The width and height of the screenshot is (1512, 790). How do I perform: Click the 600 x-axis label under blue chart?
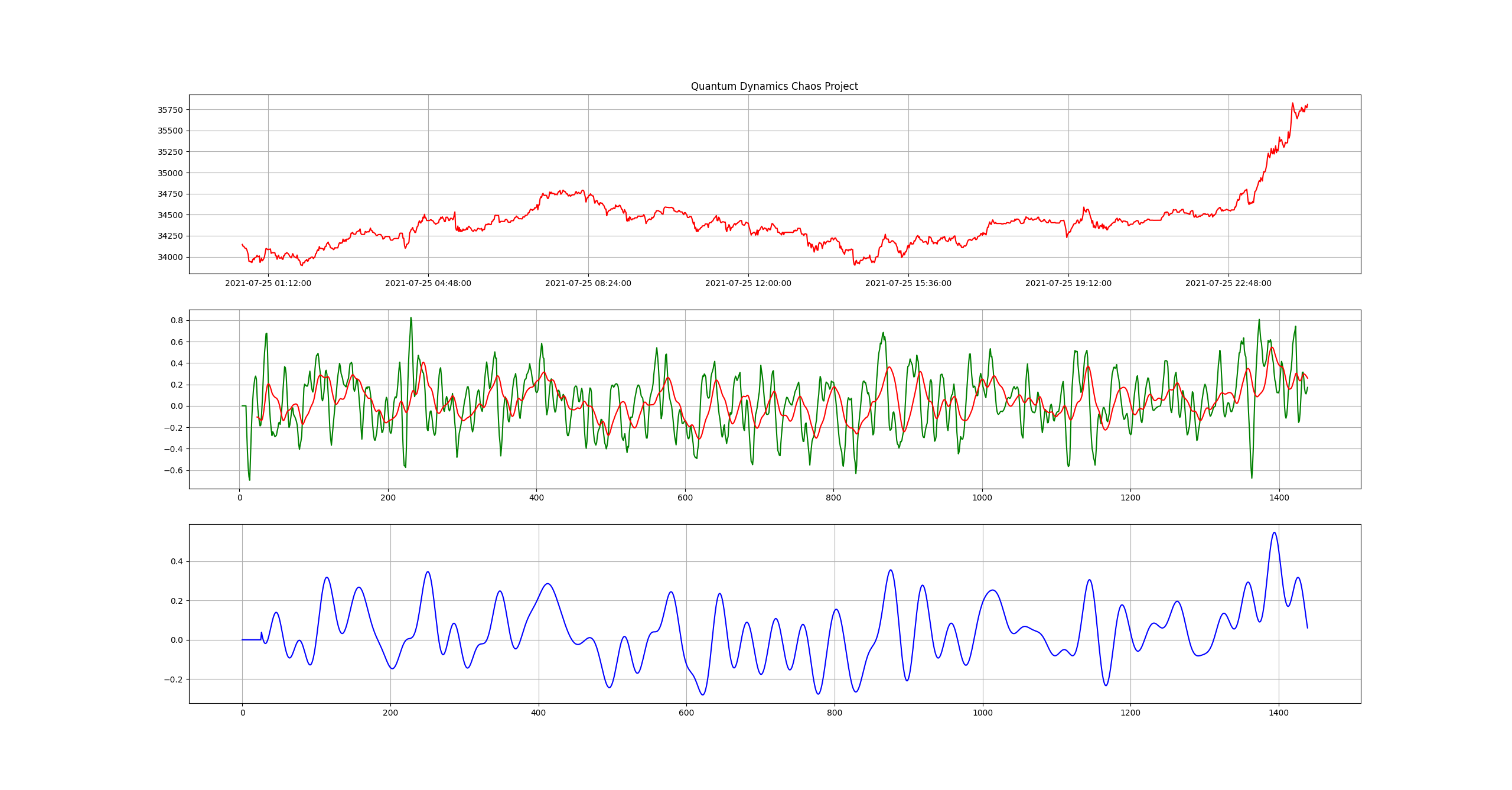686,713
